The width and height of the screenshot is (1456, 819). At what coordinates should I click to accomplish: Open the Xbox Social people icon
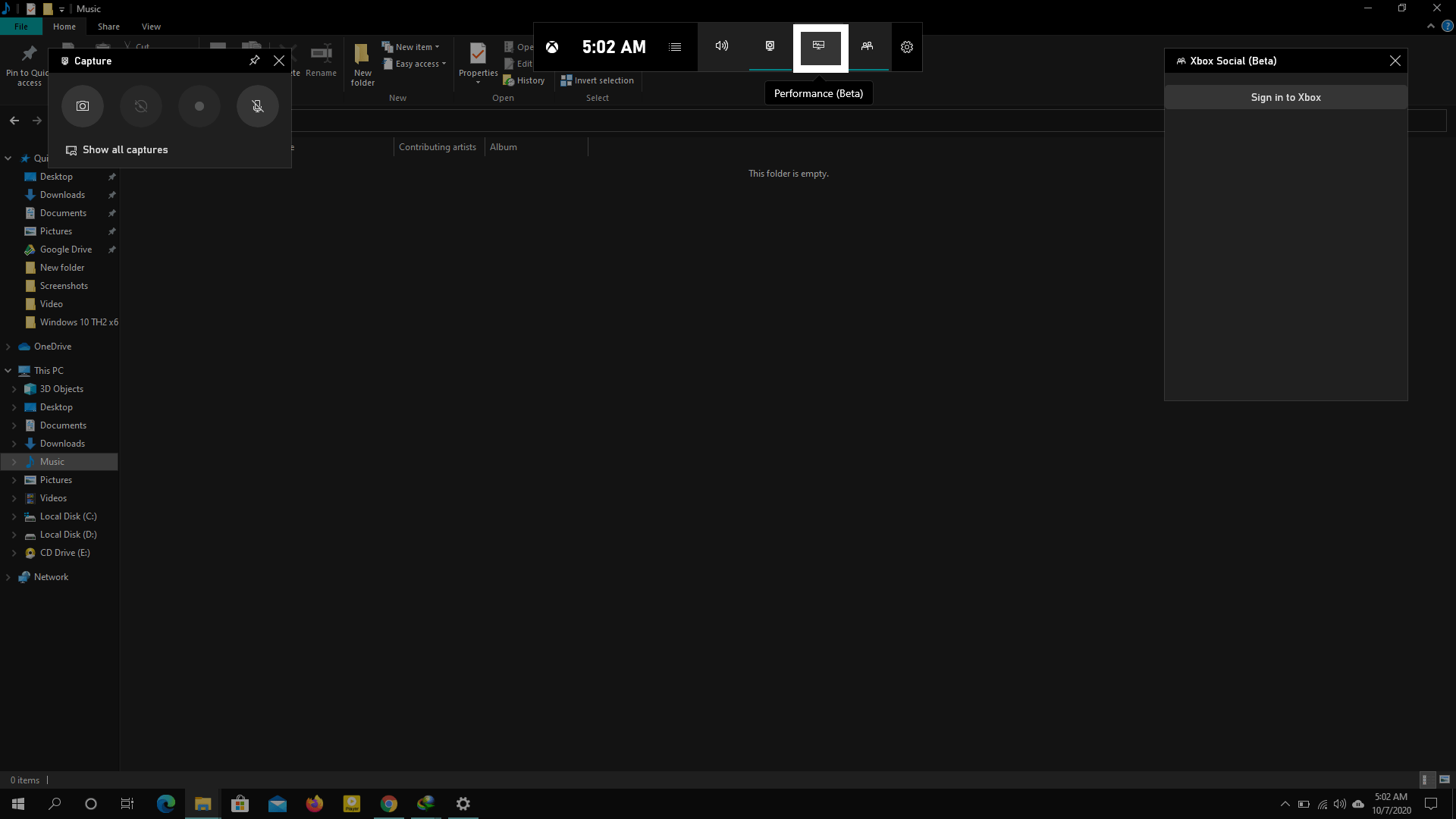(x=868, y=46)
